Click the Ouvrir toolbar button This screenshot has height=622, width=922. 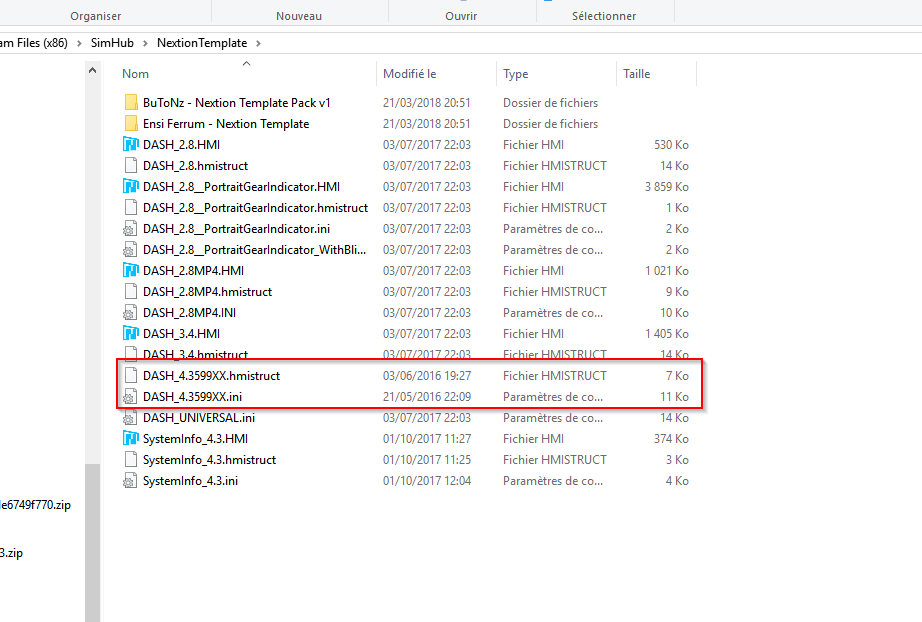[x=460, y=16]
